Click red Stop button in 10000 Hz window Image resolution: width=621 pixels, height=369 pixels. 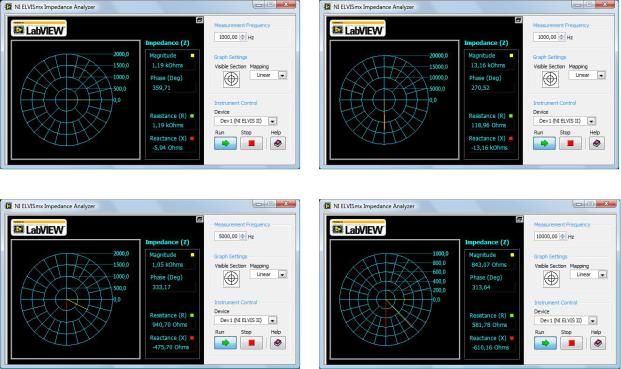571,343
